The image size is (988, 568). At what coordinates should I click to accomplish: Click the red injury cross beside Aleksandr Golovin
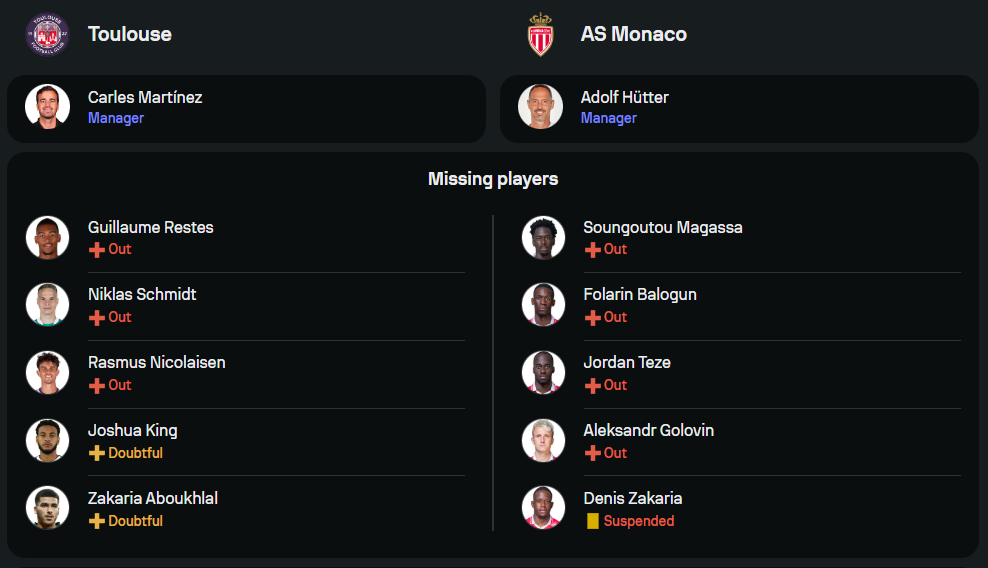tap(593, 454)
